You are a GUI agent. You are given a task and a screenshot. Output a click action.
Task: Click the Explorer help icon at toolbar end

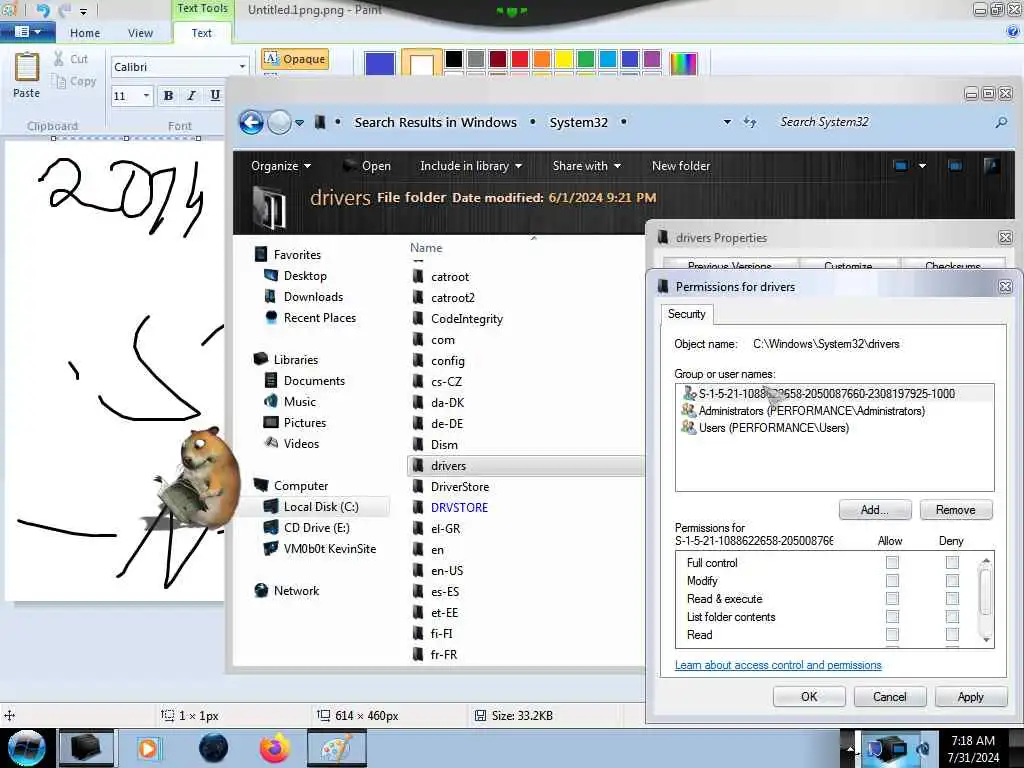pyautogui.click(x=991, y=166)
